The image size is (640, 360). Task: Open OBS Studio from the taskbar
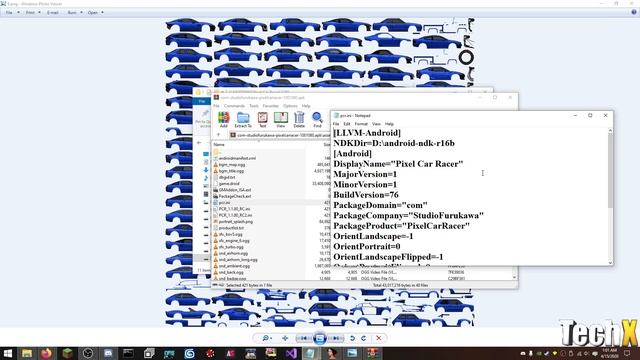tap(87, 353)
